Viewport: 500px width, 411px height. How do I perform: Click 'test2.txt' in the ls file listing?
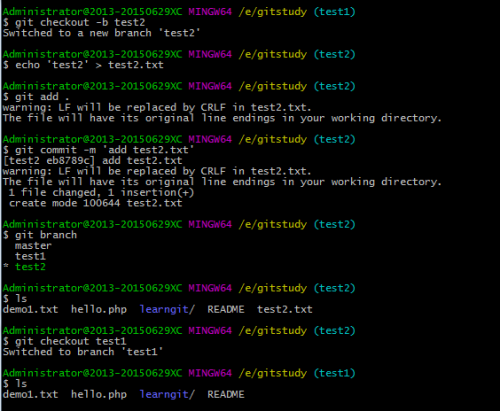pos(285,309)
